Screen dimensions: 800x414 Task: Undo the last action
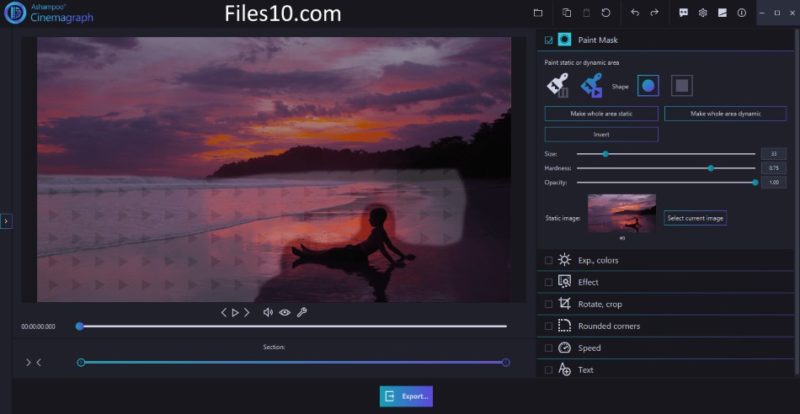[x=635, y=13]
